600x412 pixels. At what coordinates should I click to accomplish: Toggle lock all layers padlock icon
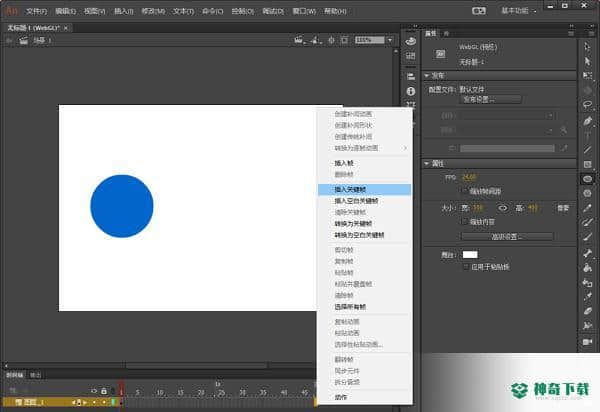(x=104, y=391)
